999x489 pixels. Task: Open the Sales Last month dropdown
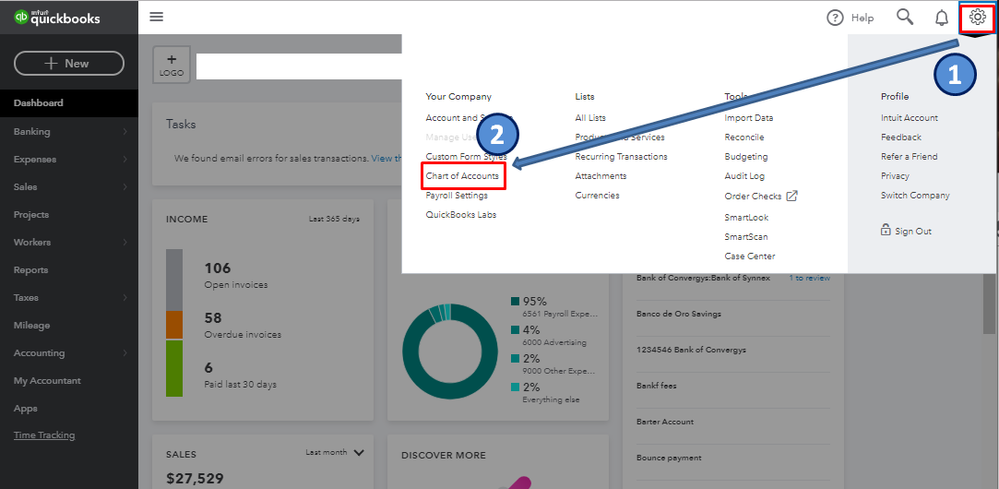359,453
